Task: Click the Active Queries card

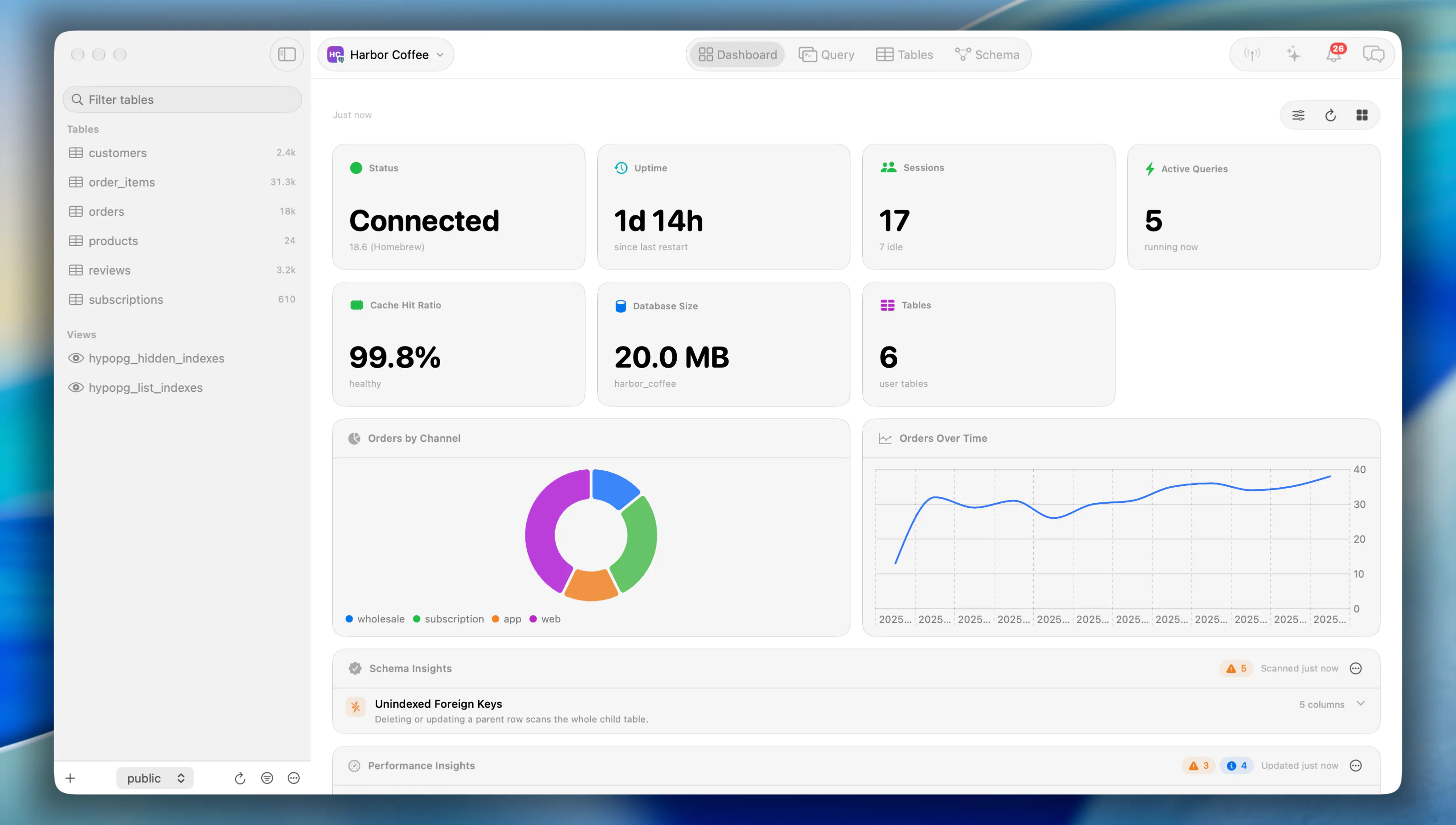Action: (1254, 207)
